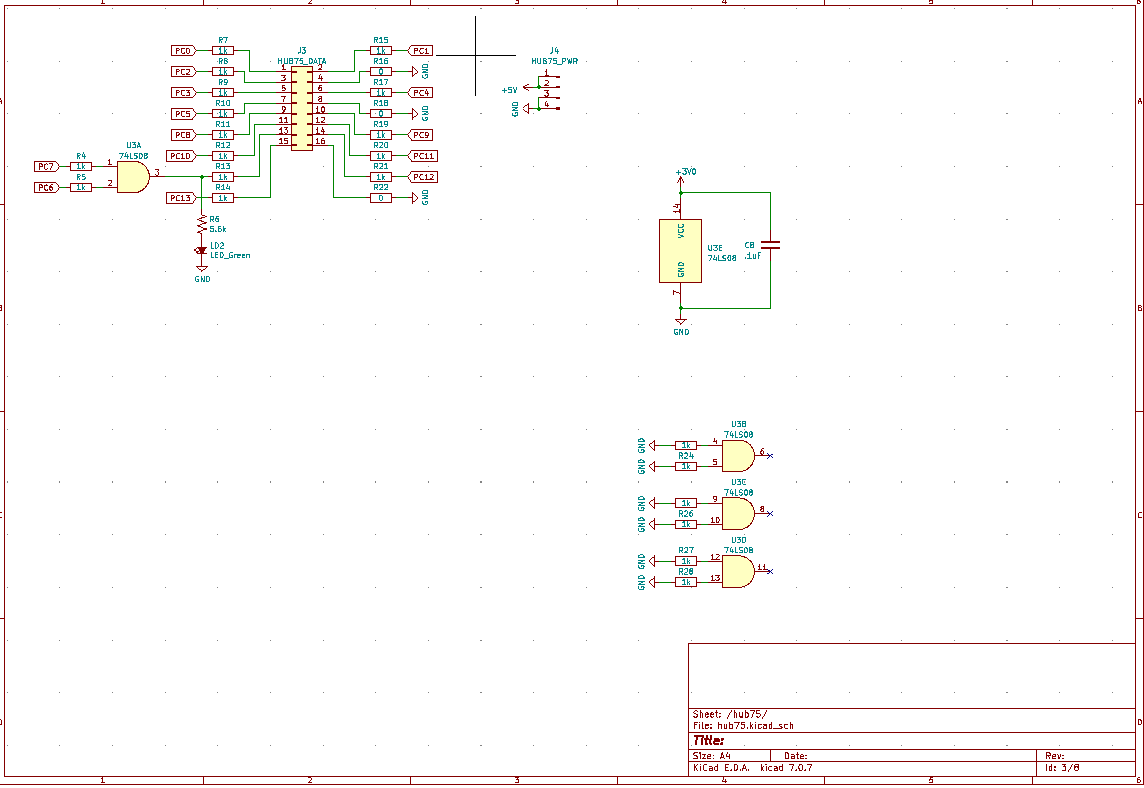Click 'File: hub75.kicad_sch' in title block
Screen dimensions: 1144x788
point(743,726)
